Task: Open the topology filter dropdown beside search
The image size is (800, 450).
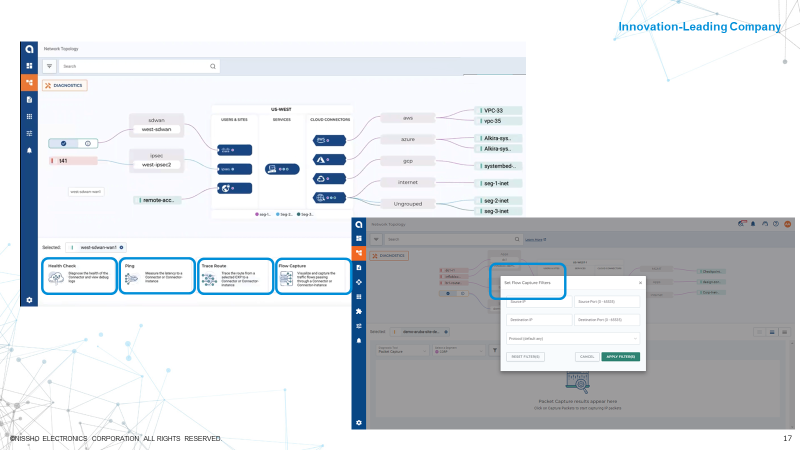Action: 49,66
